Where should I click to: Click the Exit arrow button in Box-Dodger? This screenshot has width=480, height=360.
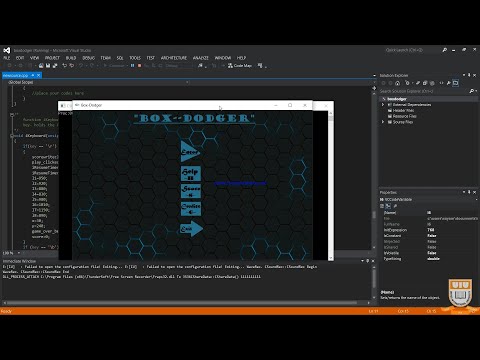(191, 229)
